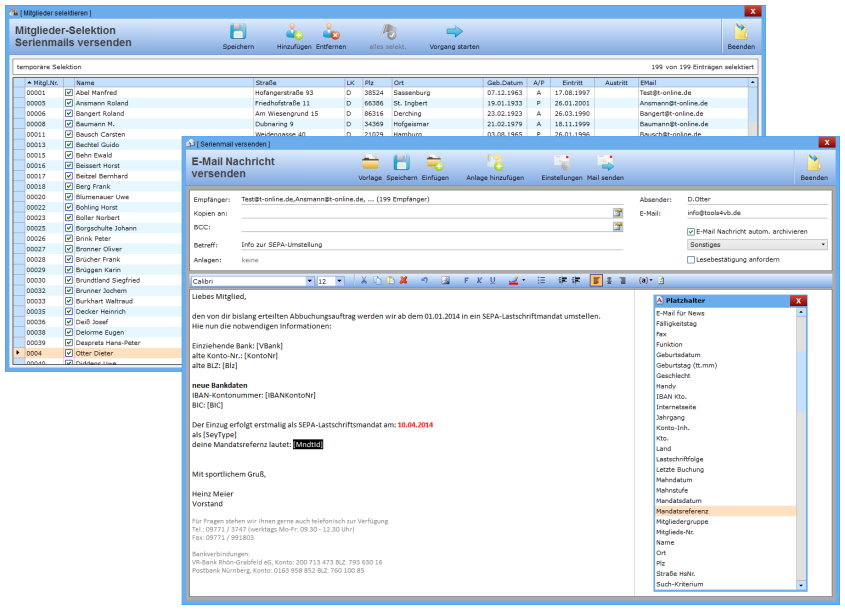This screenshot has width=845, height=610.
Task: Open the Vorlage template icon
Action: (370, 163)
